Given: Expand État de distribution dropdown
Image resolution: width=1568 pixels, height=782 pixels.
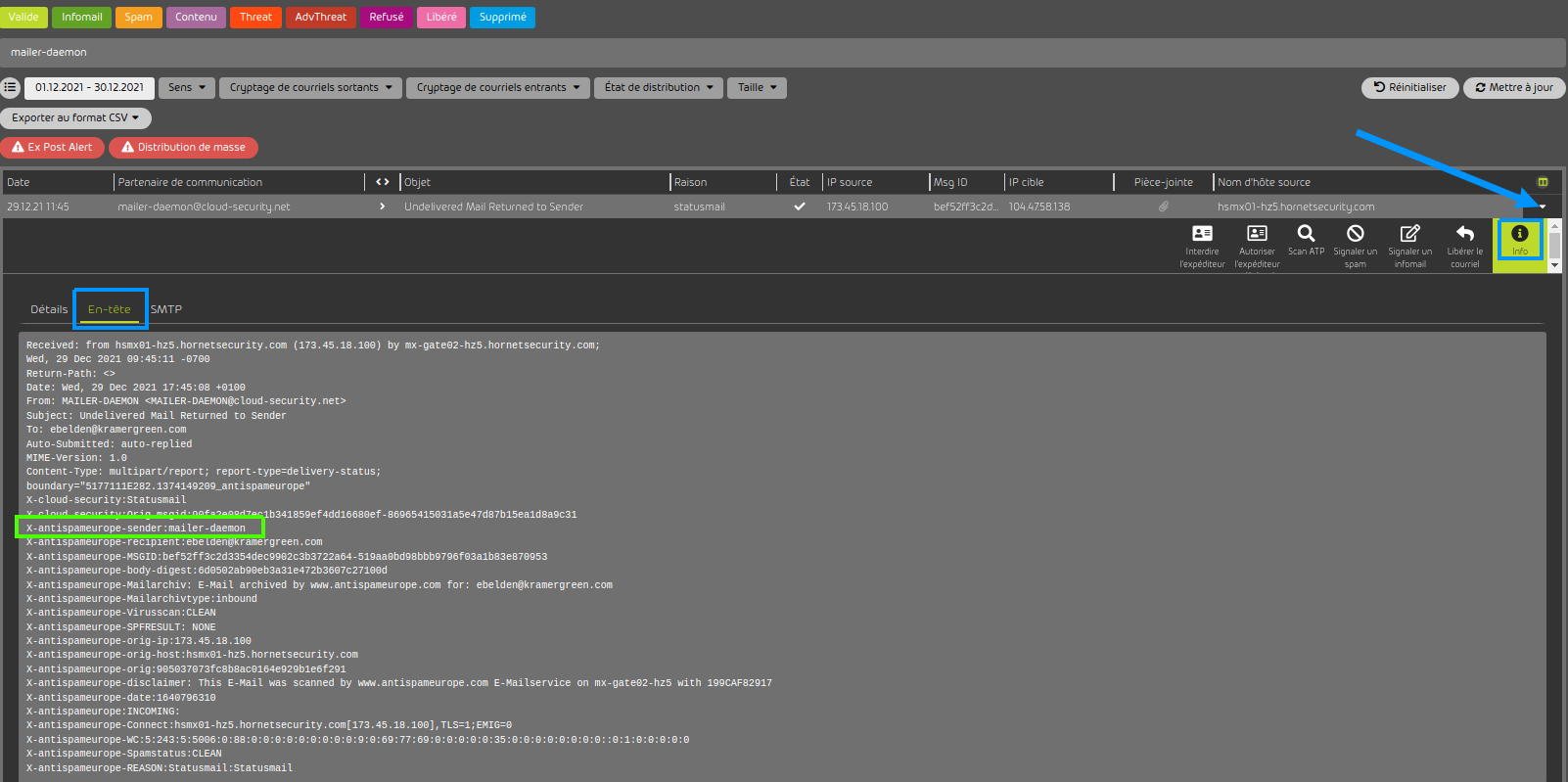Looking at the screenshot, I should (659, 88).
